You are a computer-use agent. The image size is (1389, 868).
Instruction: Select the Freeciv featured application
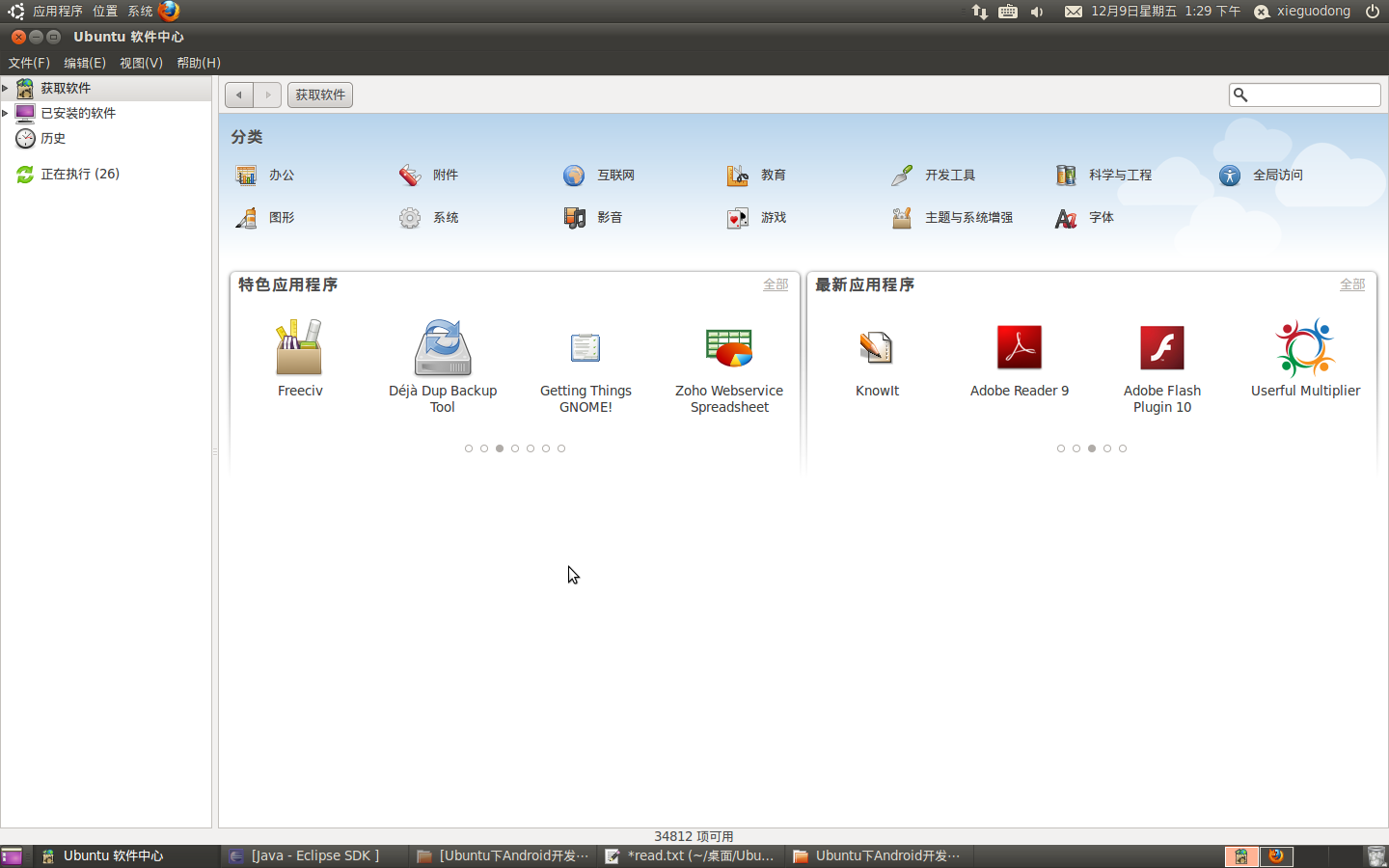(x=299, y=359)
